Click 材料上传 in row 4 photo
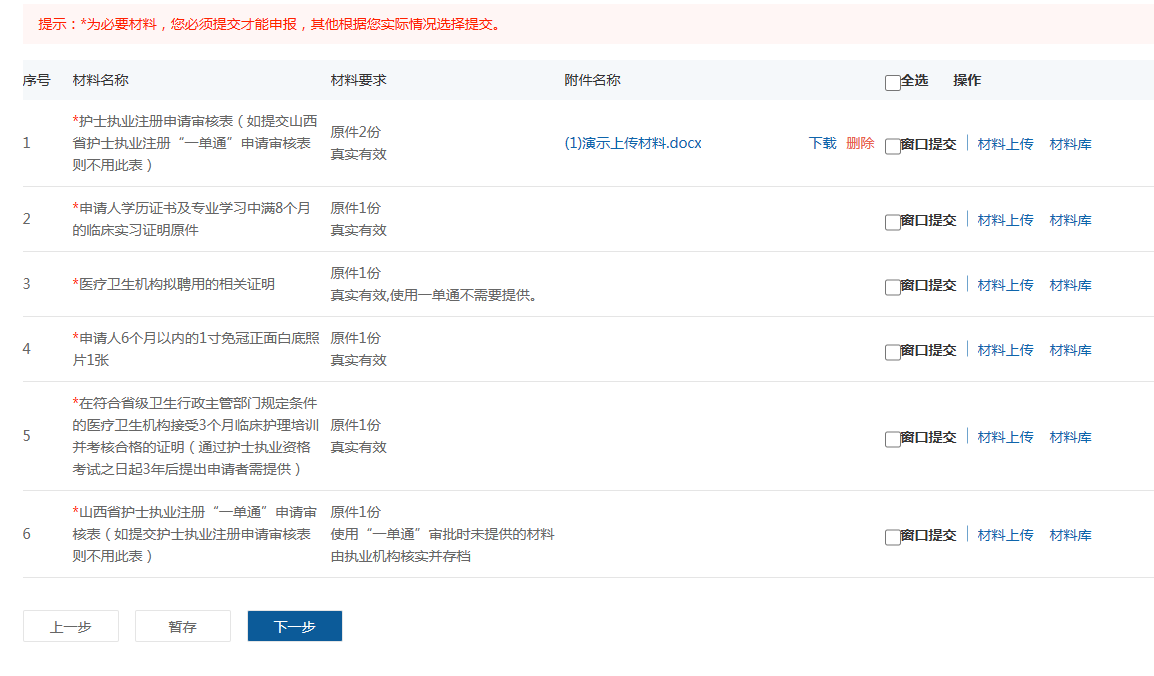1154x676 pixels. [x=1005, y=350]
